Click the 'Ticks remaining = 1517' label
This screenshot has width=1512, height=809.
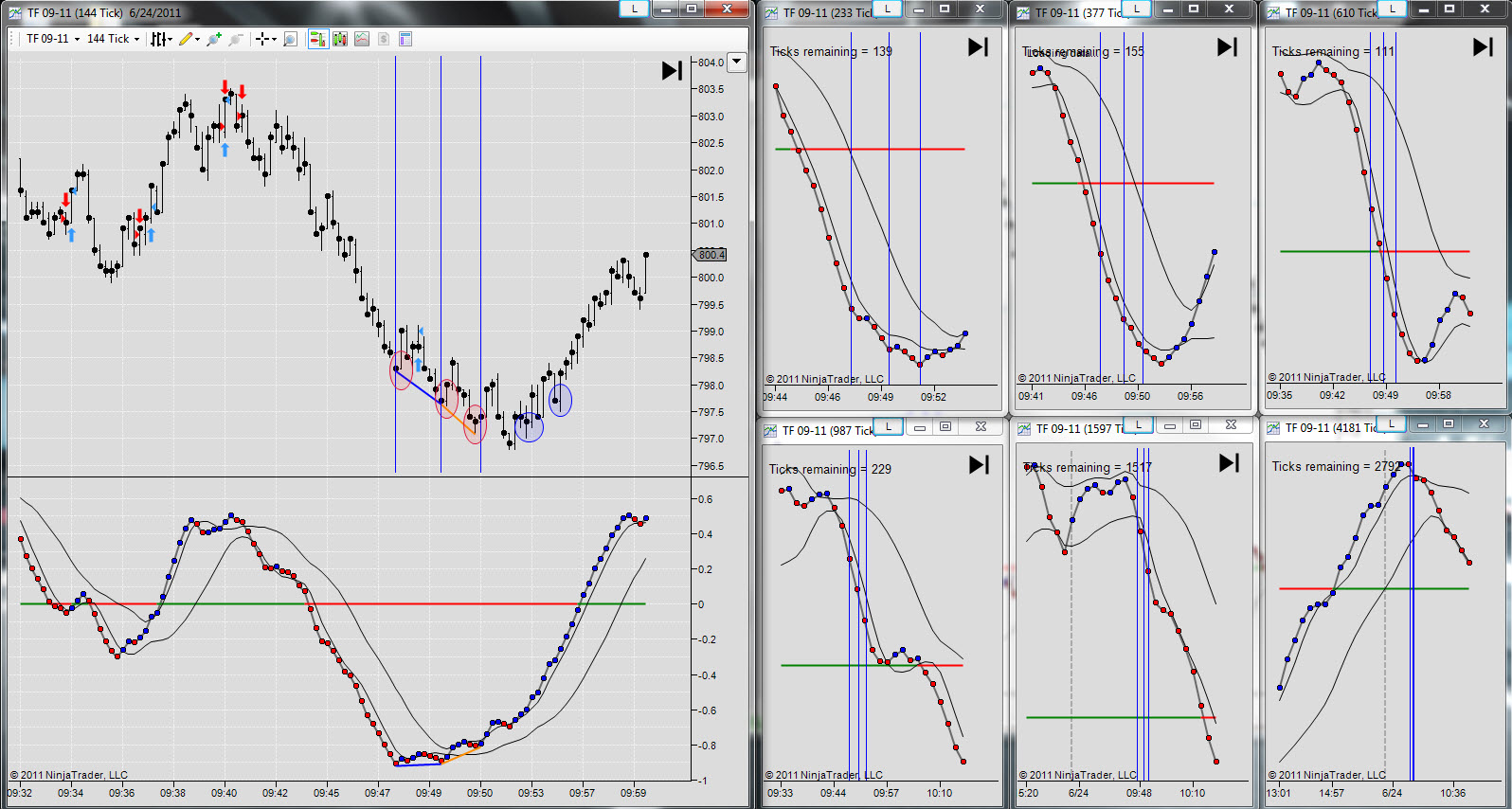point(1088,467)
